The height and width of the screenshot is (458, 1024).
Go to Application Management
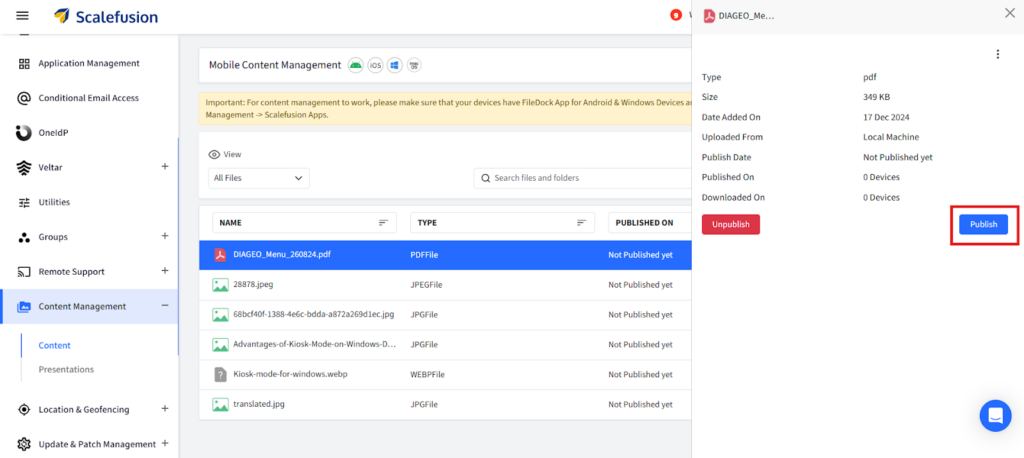click(x=88, y=63)
